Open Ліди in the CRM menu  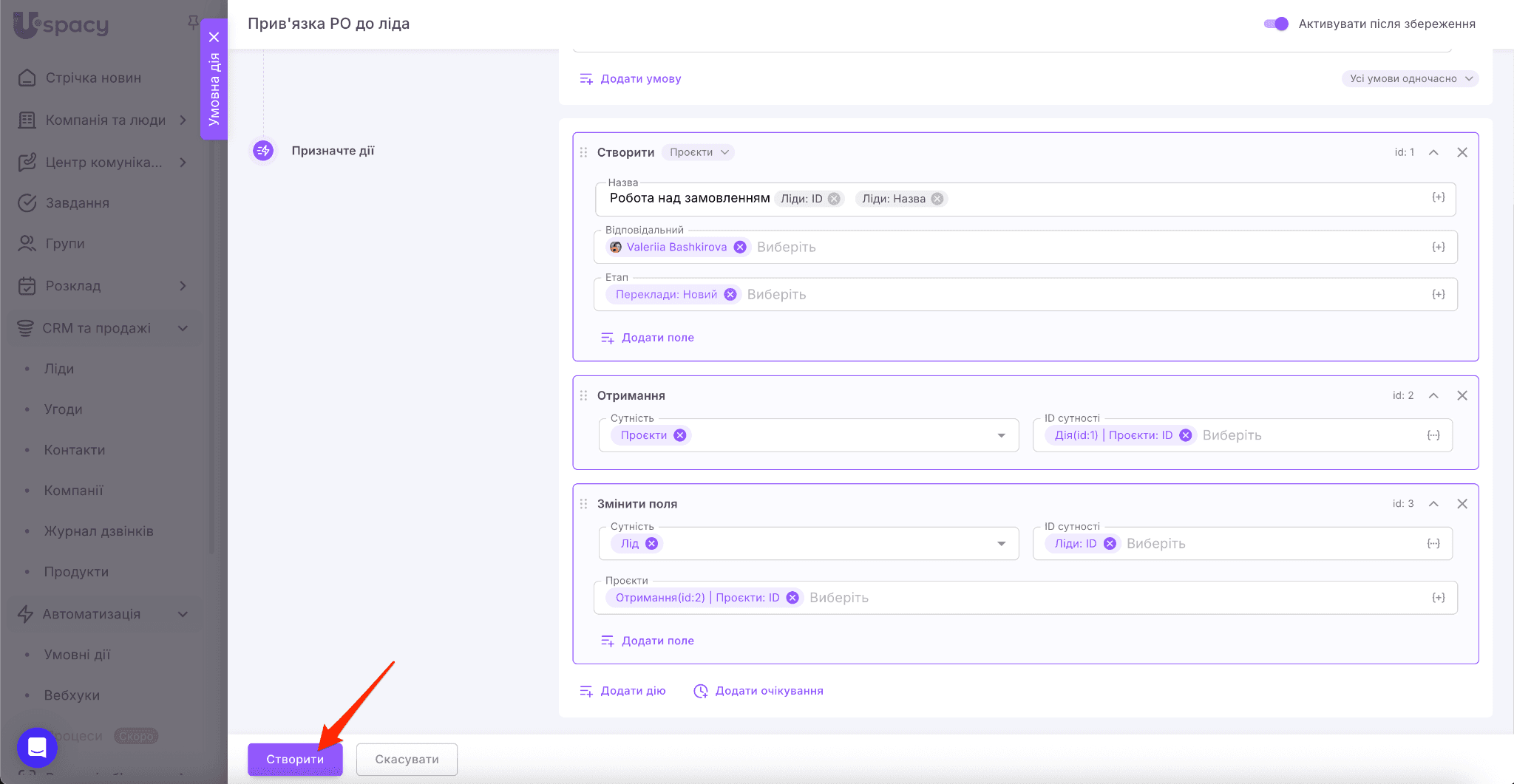pos(59,369)
